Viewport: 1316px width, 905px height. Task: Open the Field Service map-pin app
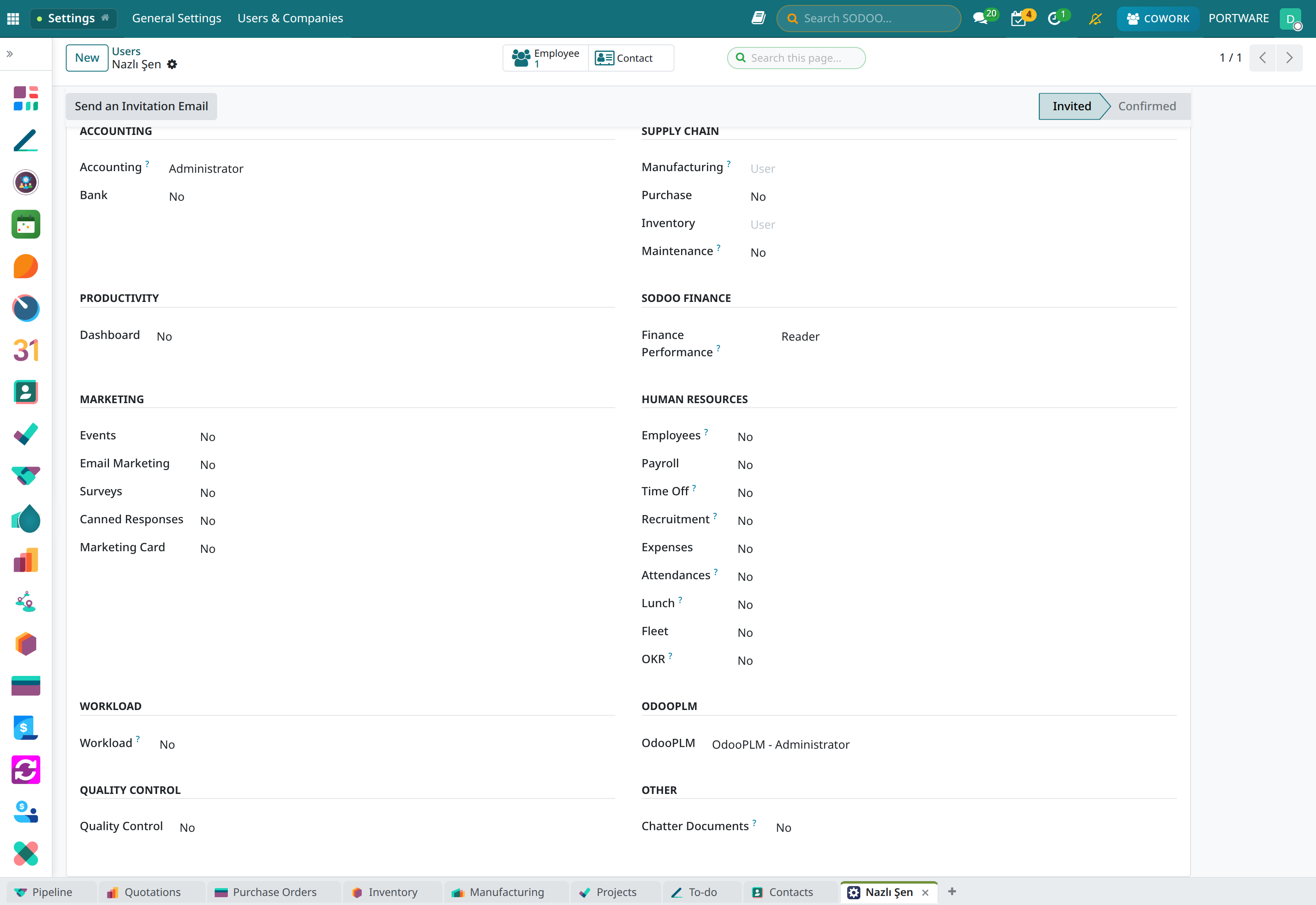click(25, 602)
